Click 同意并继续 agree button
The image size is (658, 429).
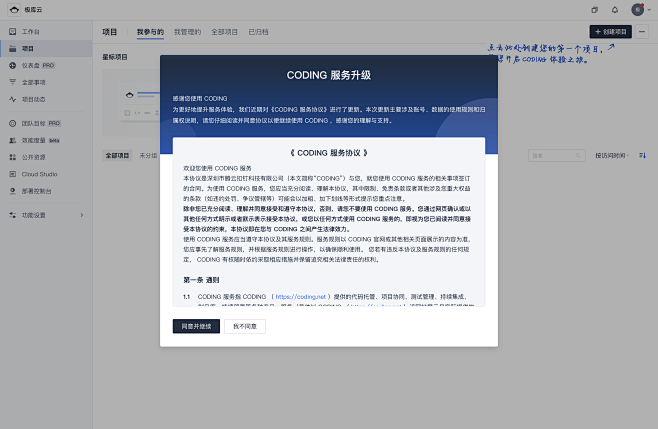coord(196,326)
